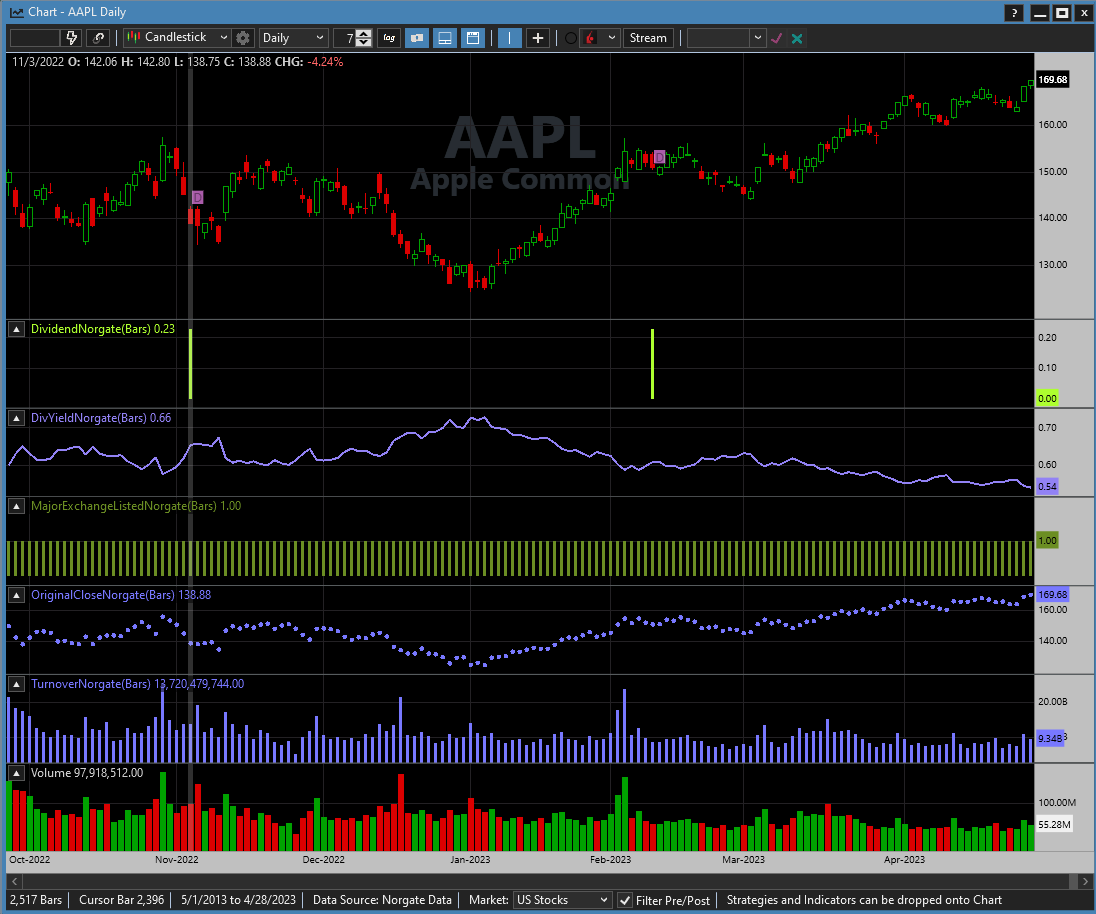
Task: Collapse the DivYieldNorgate pane
Action: (16, 418)
